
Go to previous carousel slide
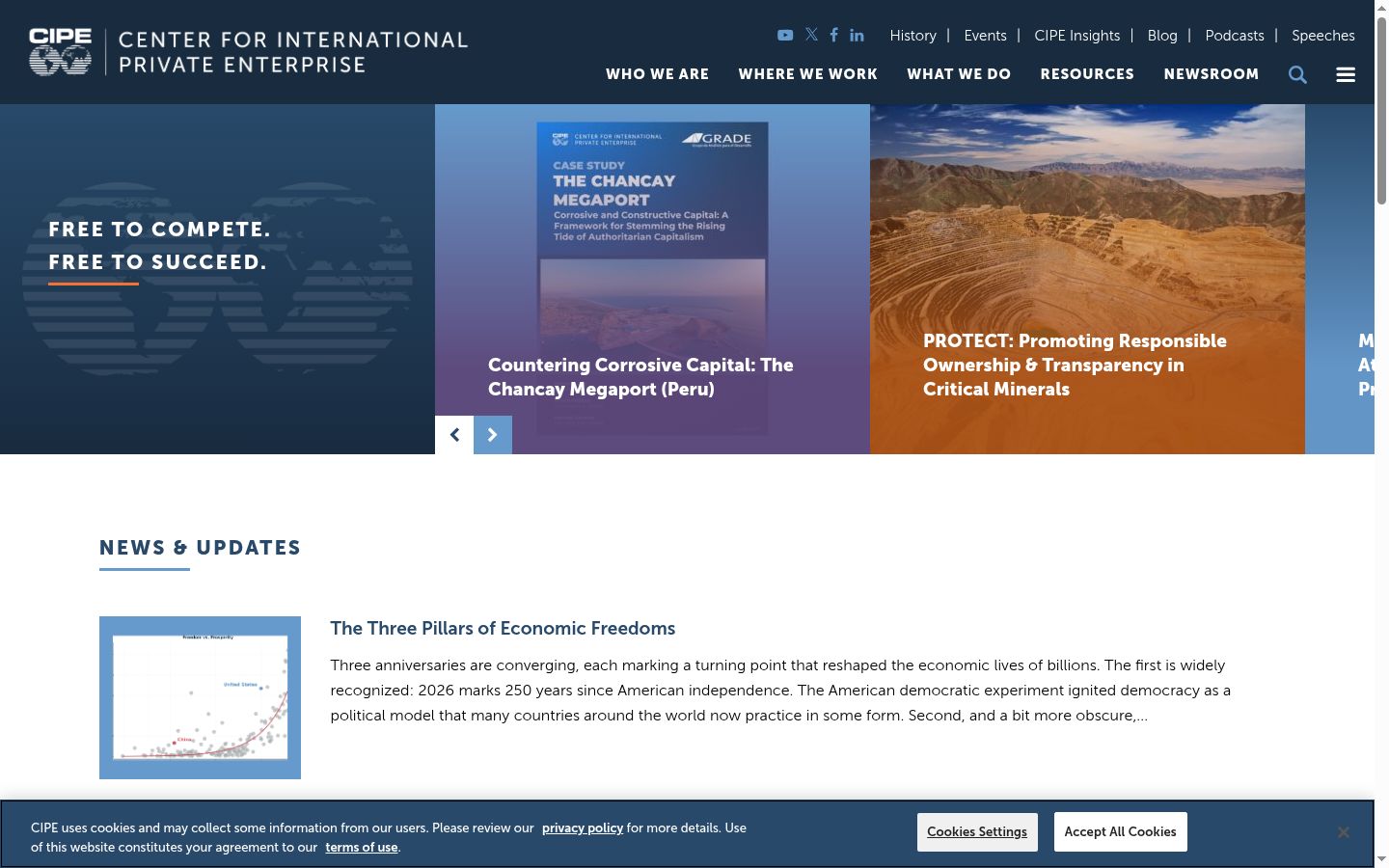pos(454,435)
